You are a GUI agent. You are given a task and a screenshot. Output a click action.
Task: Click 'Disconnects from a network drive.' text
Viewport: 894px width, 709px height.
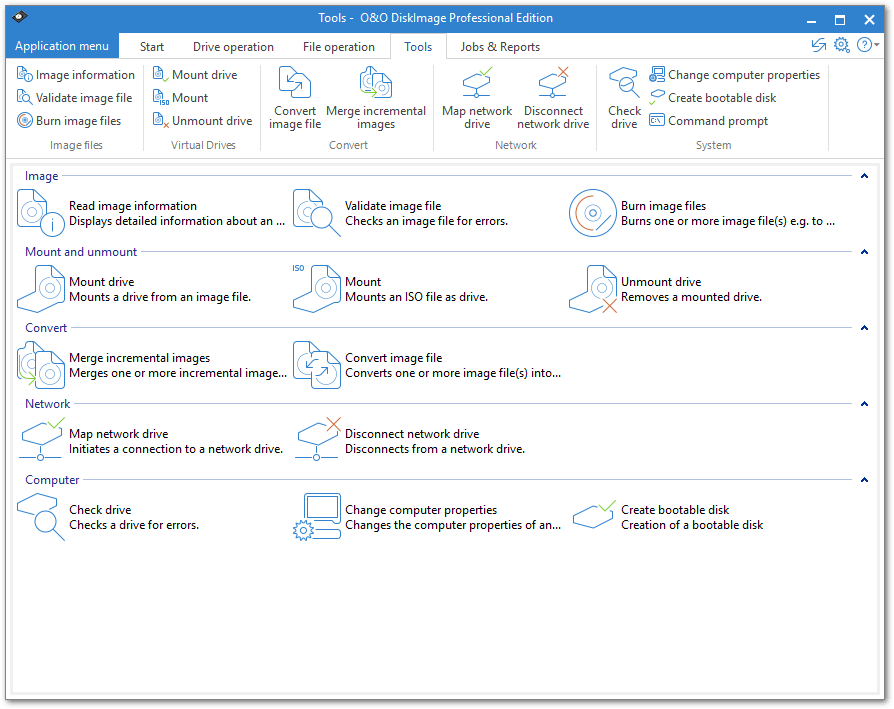pyautogui.click(x=435, y=449)
